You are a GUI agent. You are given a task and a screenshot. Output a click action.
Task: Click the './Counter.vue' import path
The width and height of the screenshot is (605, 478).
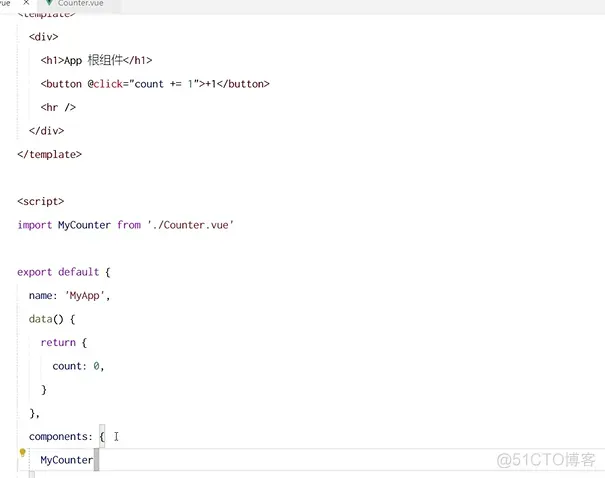[x=191, y=225]
